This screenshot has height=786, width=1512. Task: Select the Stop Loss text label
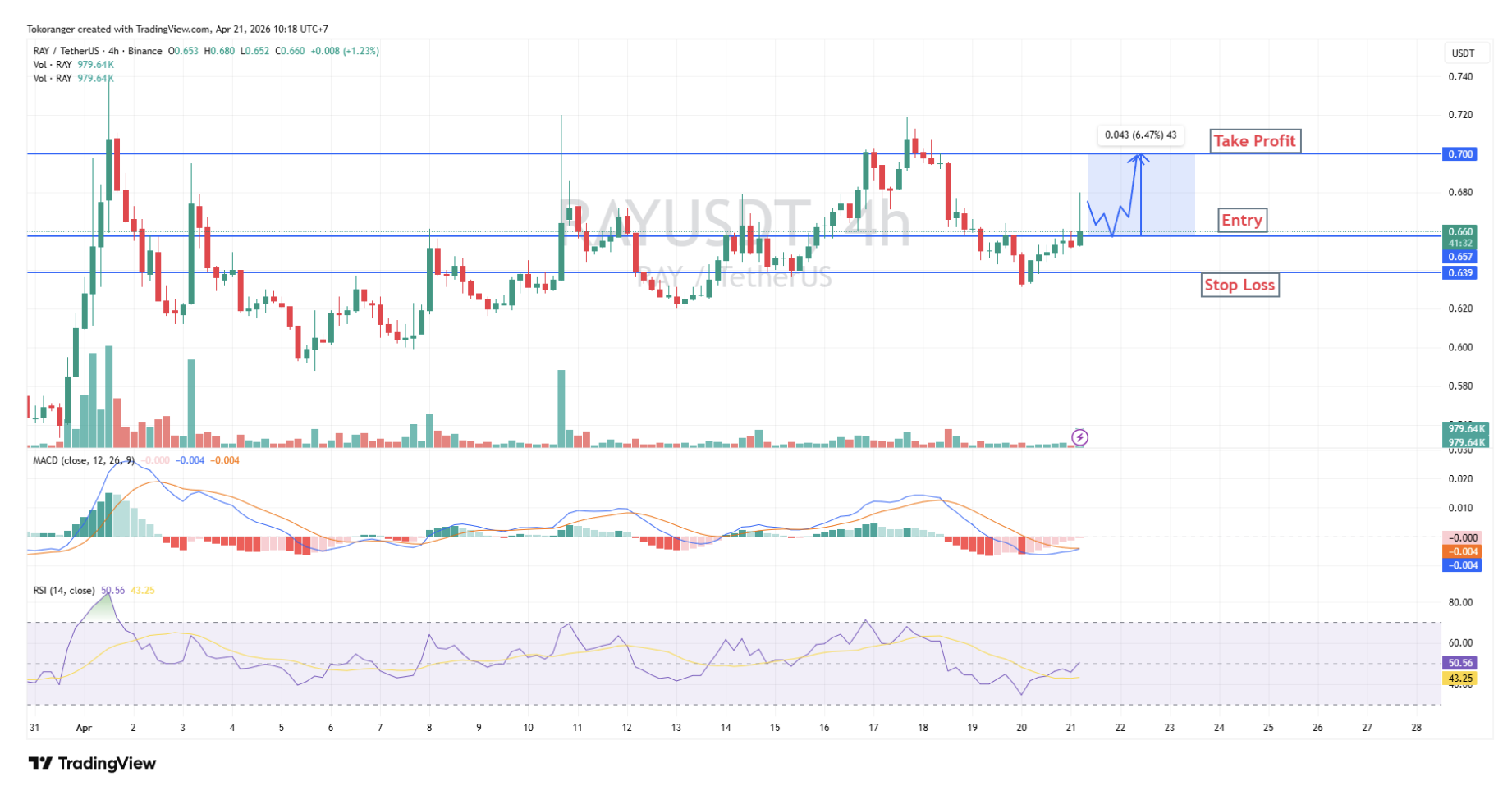coord(1239,286)
